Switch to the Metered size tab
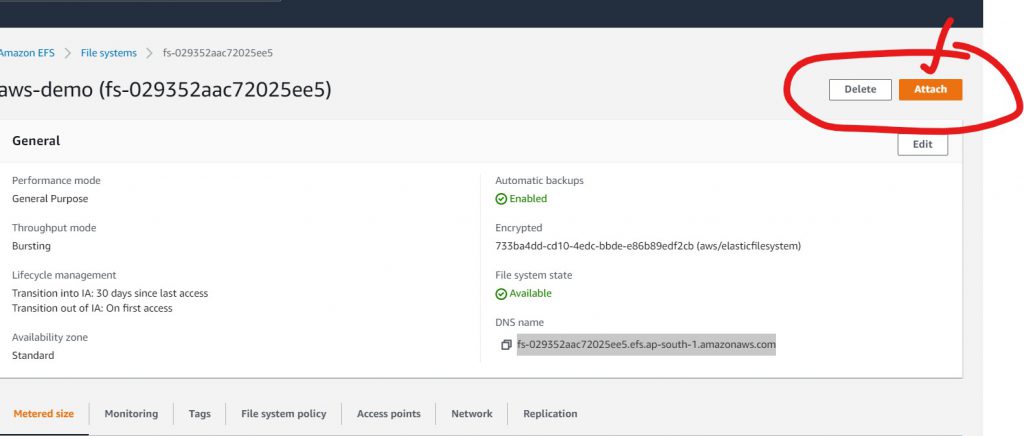 coord(43,414)
